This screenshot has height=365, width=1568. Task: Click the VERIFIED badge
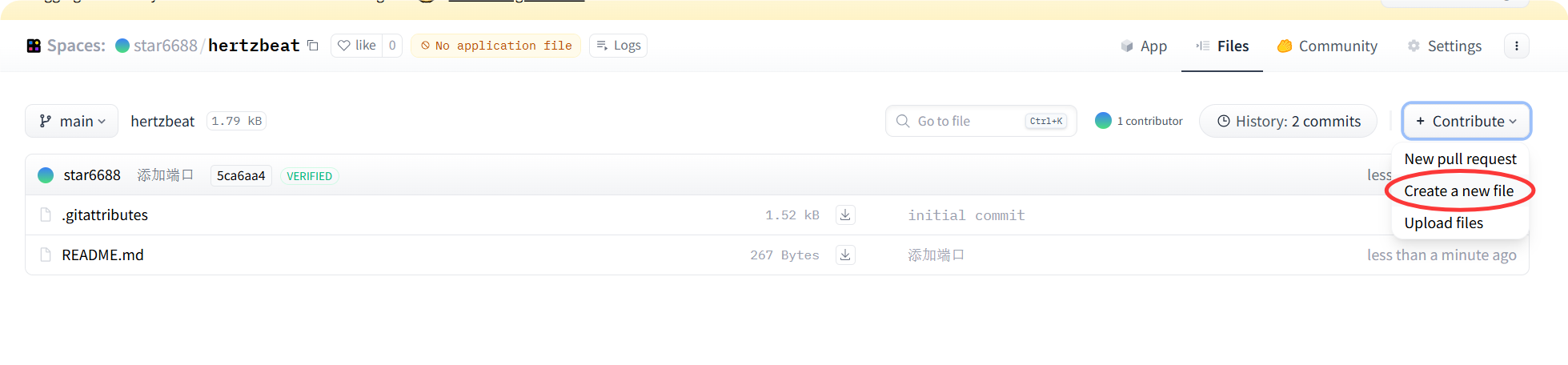309,176
